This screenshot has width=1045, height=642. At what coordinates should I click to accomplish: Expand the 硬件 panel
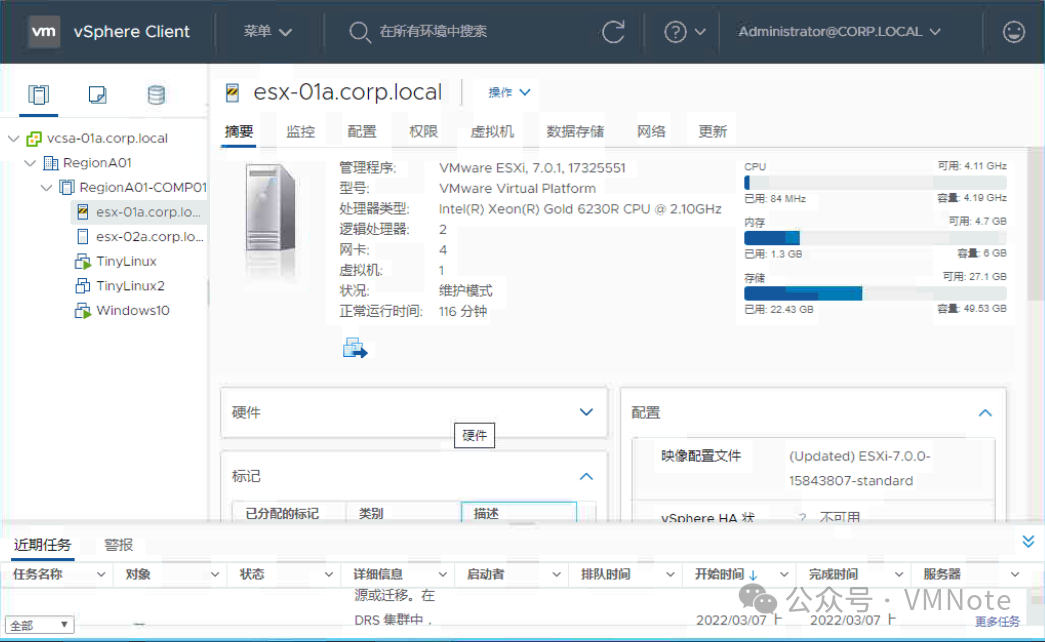pos(586,412)
